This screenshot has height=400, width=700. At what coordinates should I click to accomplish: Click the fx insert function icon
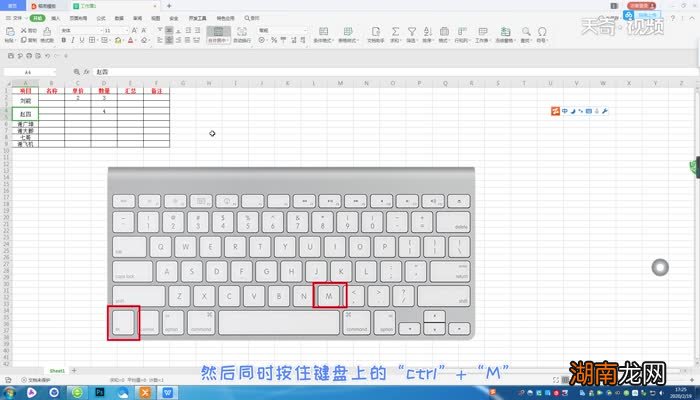tap(87, 72)
